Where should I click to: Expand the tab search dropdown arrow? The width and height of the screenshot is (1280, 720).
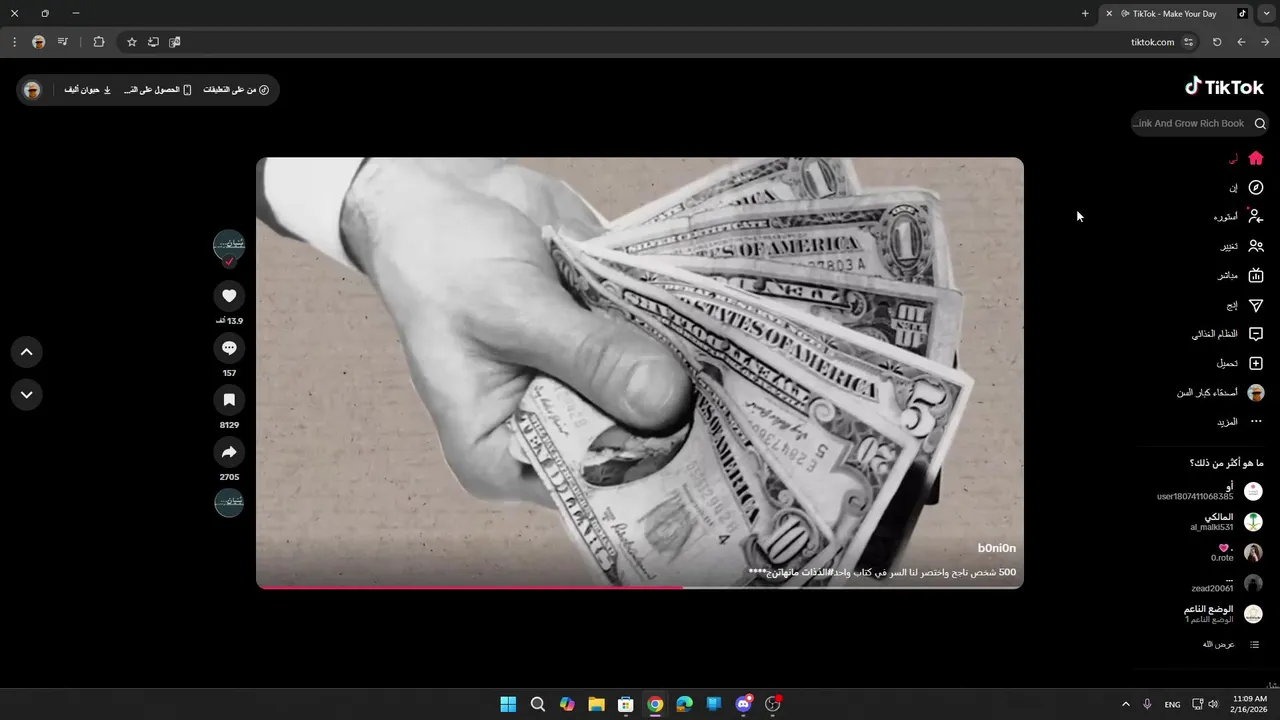pos(1267,14)
